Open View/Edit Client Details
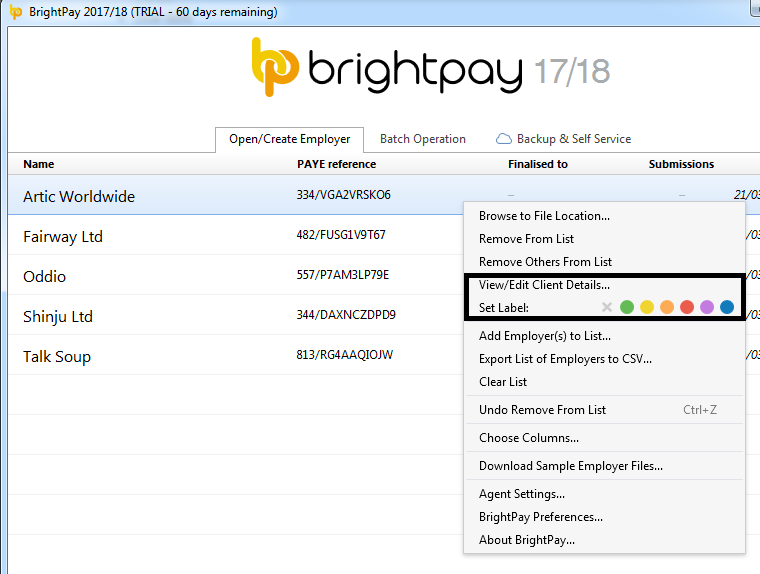This screenshot has height=574, width=760. [x=604, y=285]
